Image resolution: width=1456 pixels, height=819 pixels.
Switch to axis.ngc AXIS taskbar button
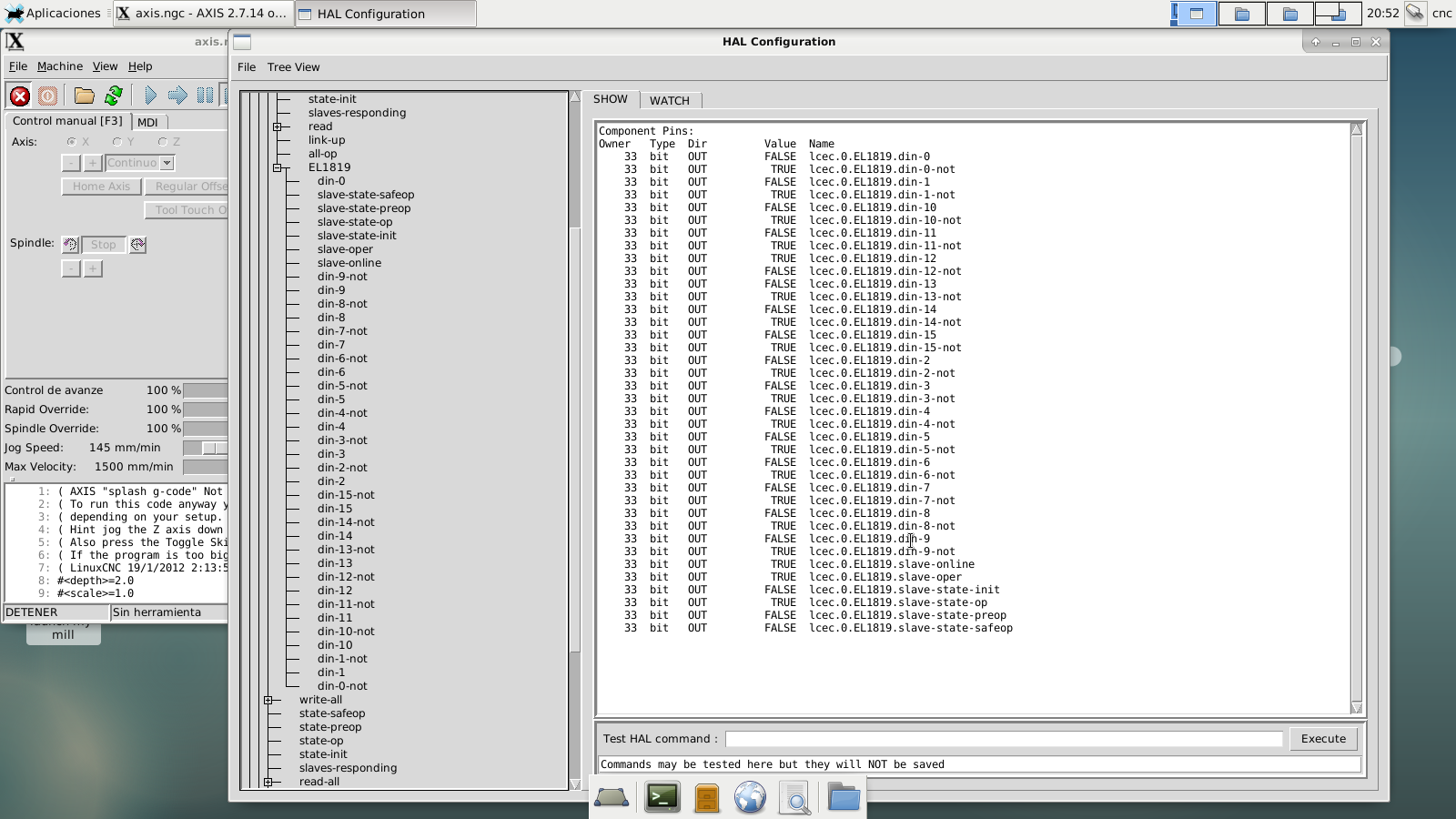coord(203,14)
